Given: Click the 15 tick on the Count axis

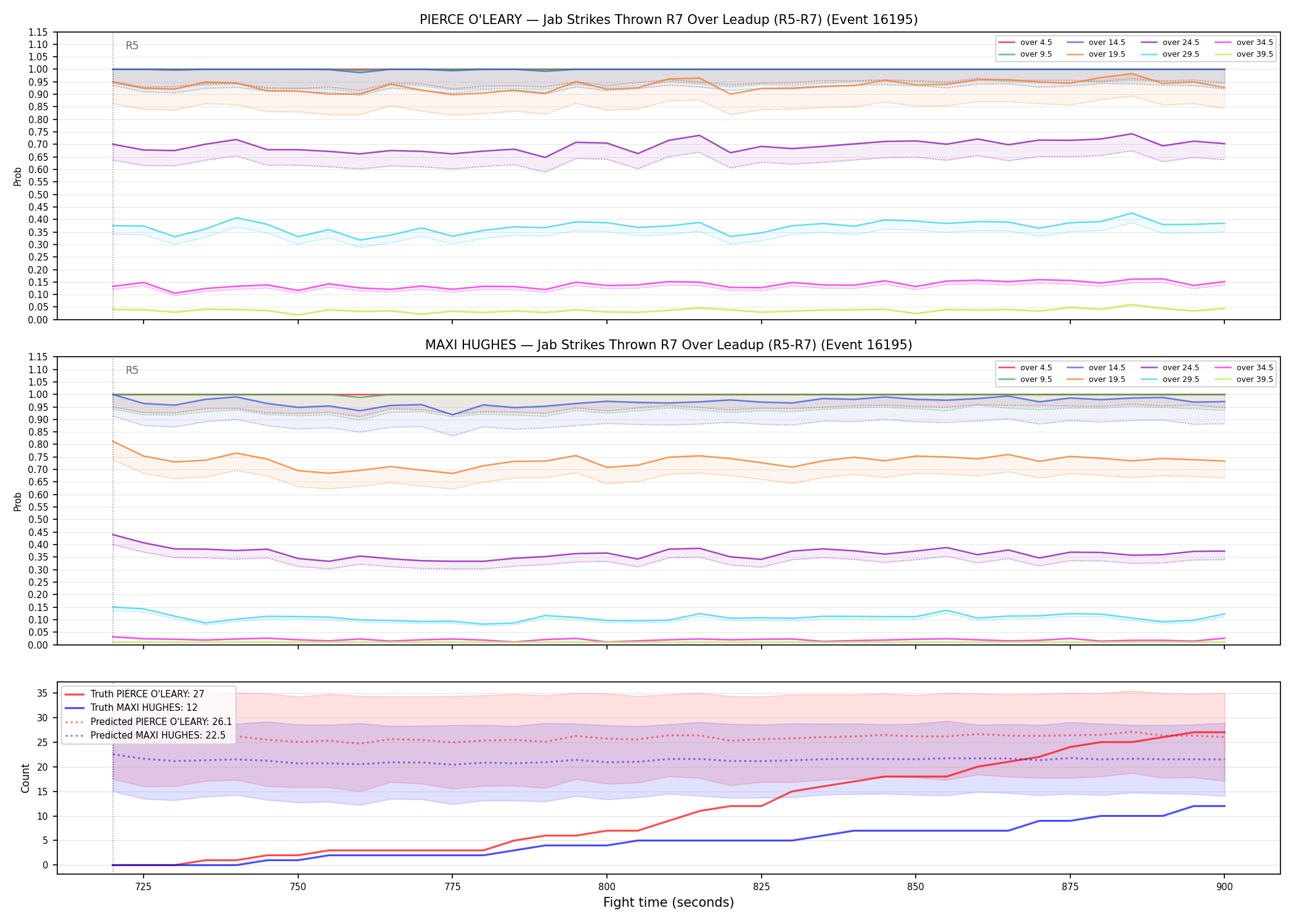Looking at the screenshot, I should pos(43,792).
